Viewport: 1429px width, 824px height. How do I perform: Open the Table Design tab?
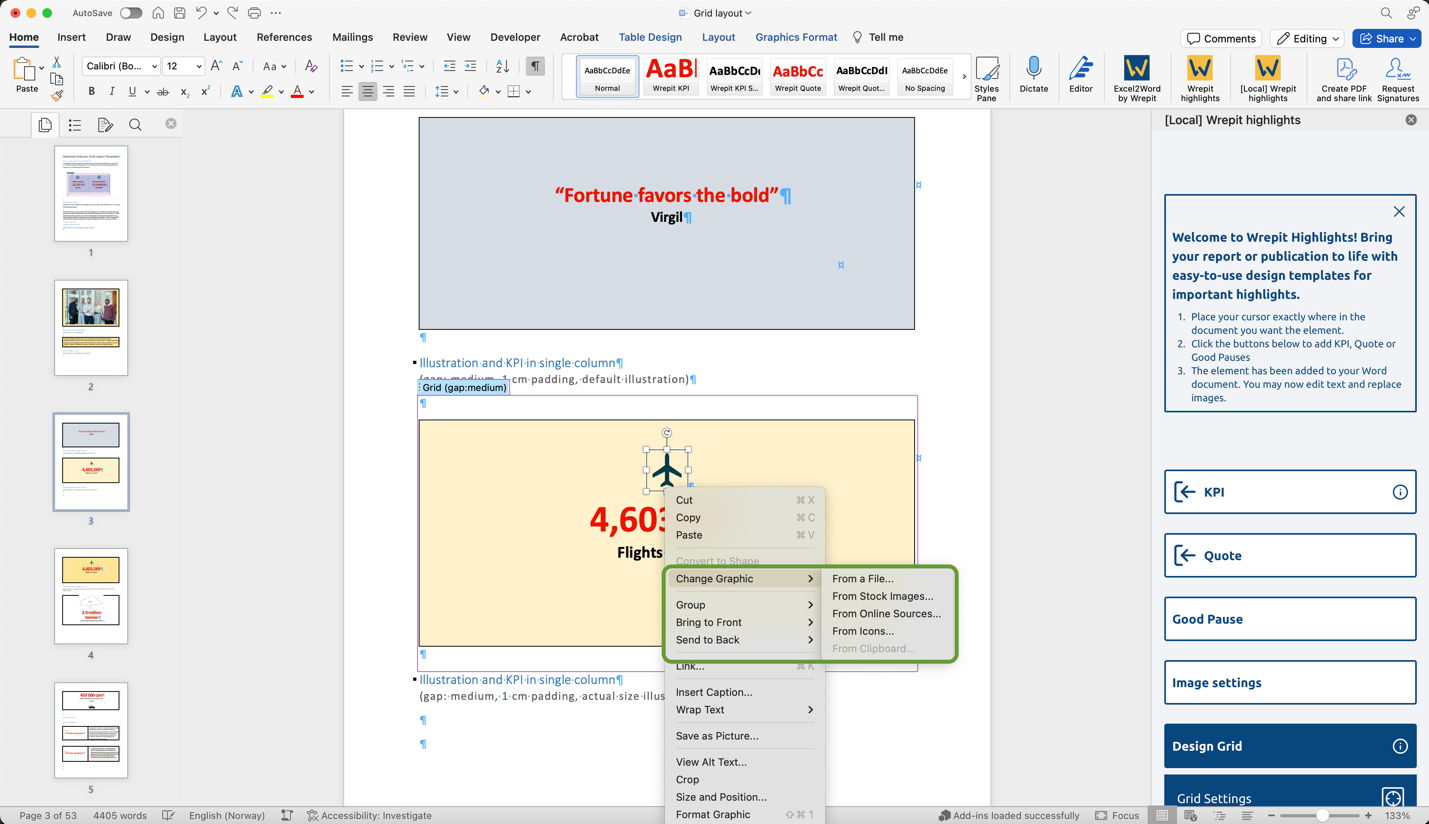pos(650,37)
